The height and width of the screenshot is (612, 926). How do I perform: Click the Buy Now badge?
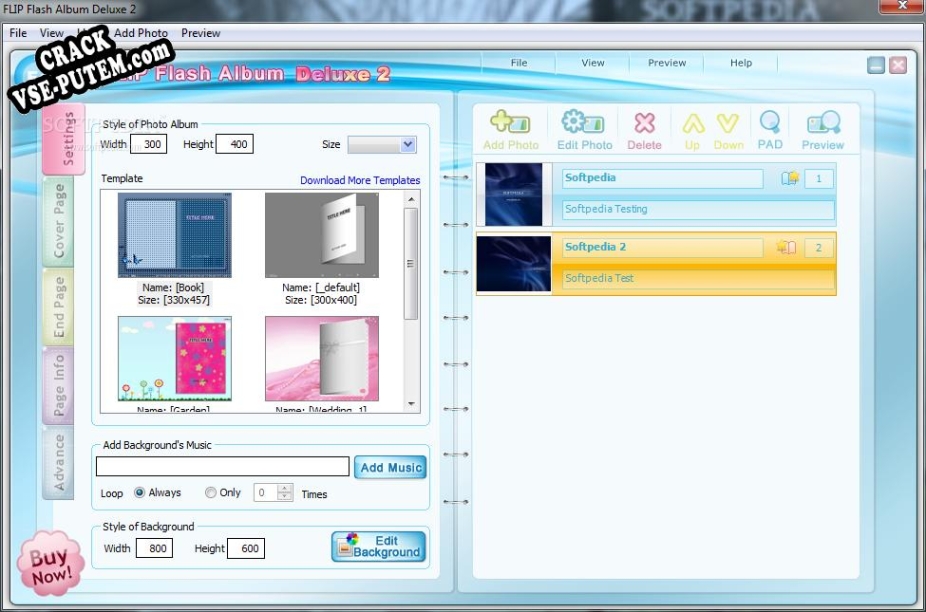click(50, 566)
